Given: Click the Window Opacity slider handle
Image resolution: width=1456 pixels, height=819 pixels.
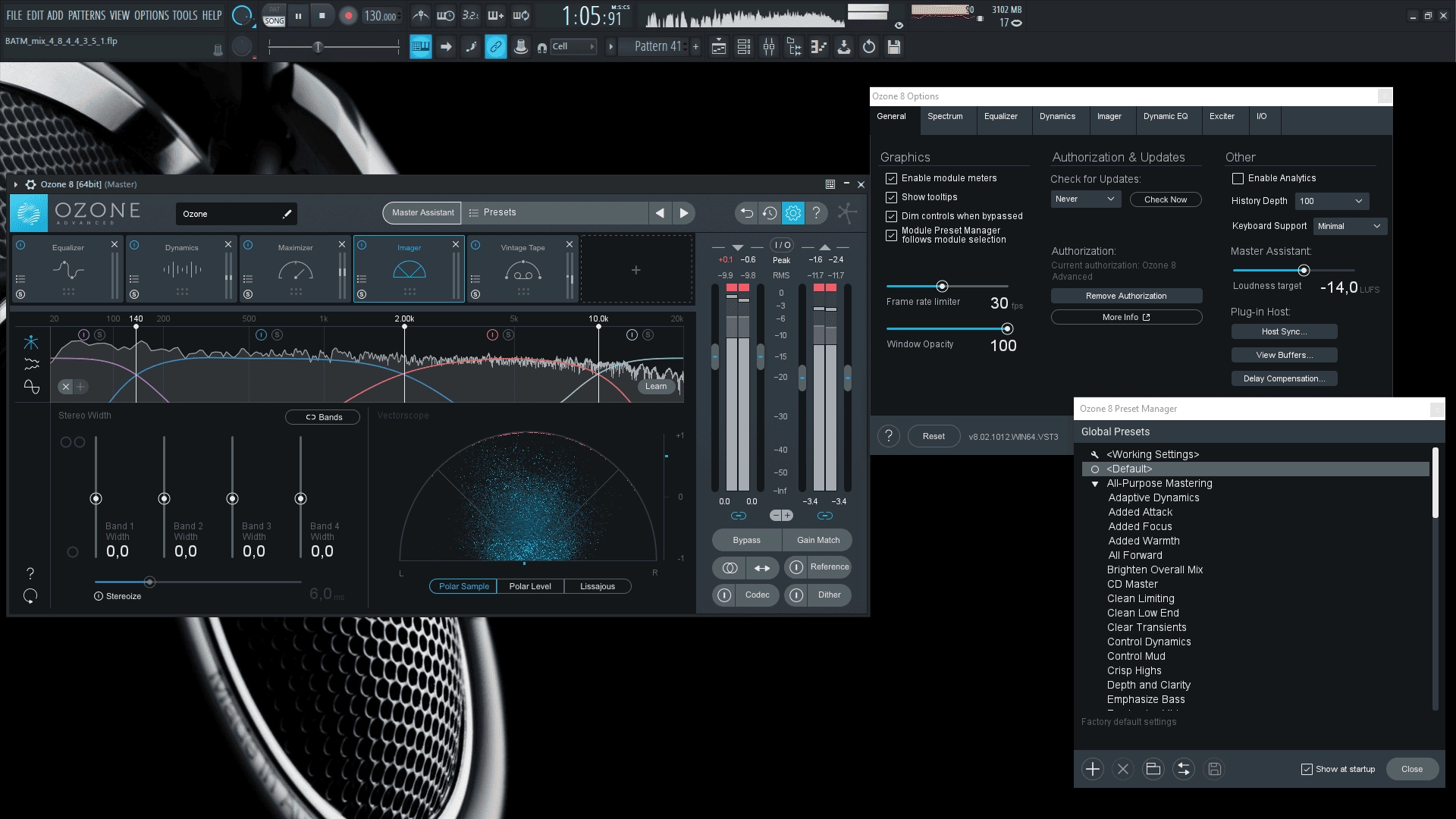Looking at the screenshot, I should point(1007,328).
